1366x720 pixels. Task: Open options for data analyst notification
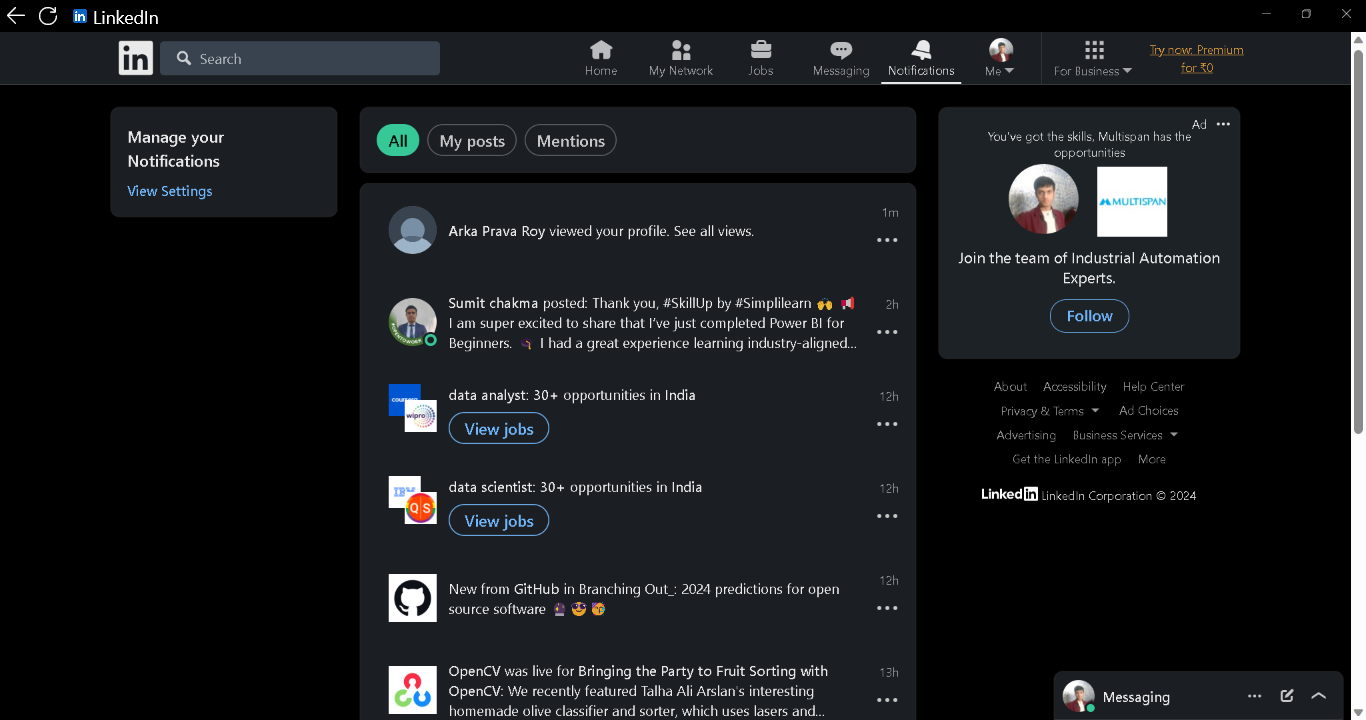[x=887, y=424]
